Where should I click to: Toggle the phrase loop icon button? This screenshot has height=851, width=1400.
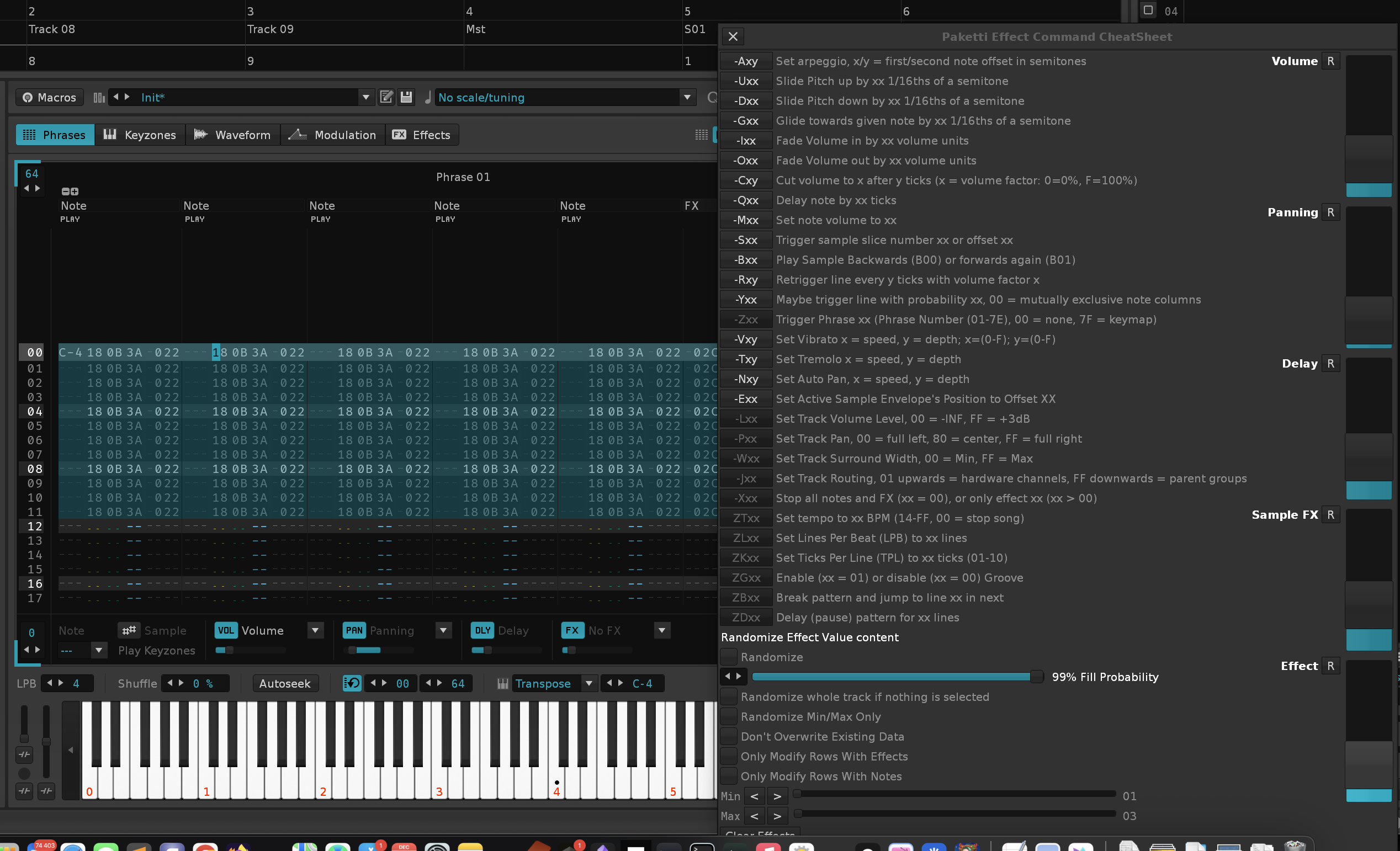352,683
